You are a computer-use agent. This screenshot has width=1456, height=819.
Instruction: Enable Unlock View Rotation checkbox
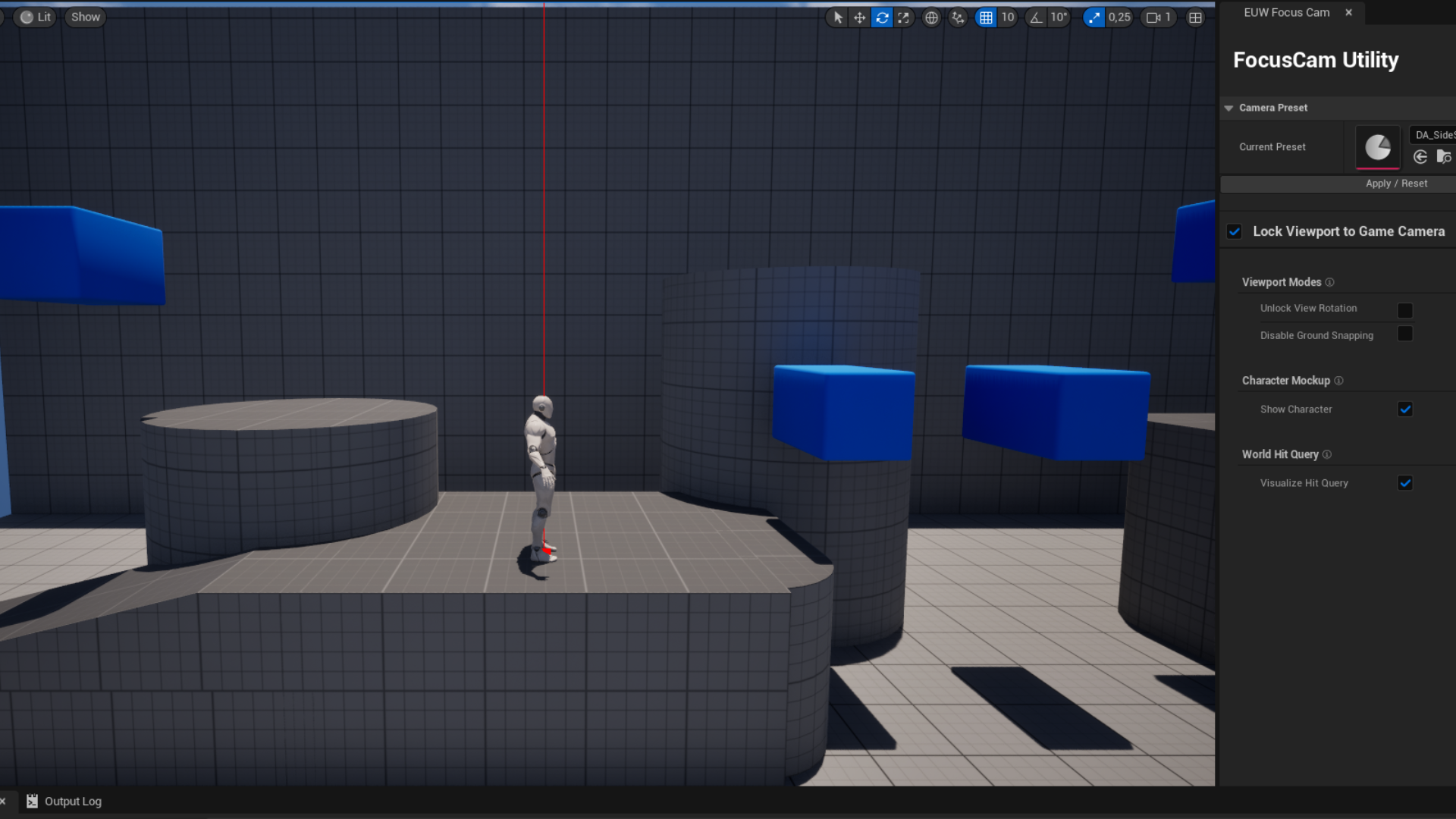[x=1405, y=310]
